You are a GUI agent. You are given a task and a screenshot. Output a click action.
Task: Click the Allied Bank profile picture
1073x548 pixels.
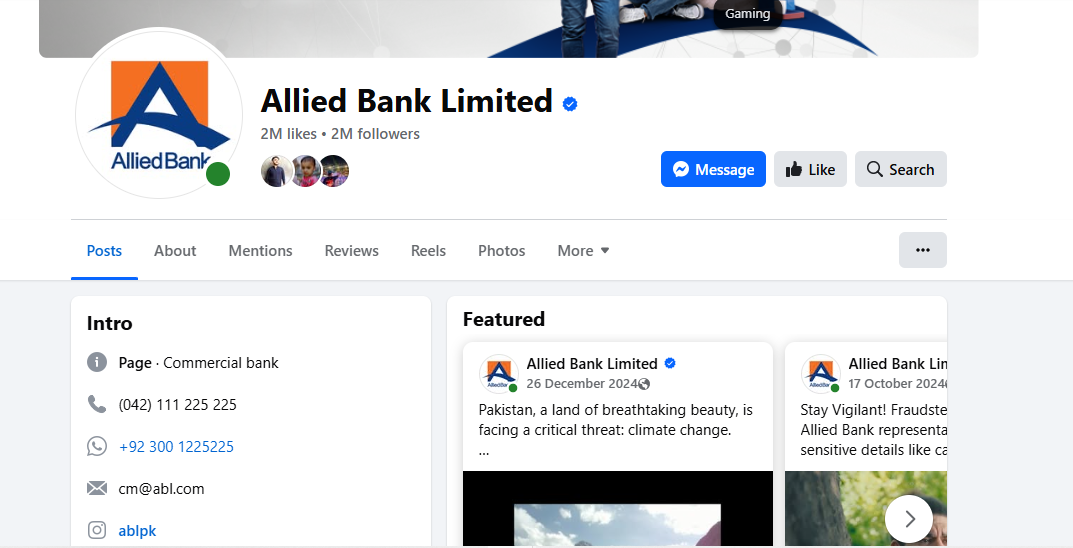pyautogui.click(x=158, y=115)
